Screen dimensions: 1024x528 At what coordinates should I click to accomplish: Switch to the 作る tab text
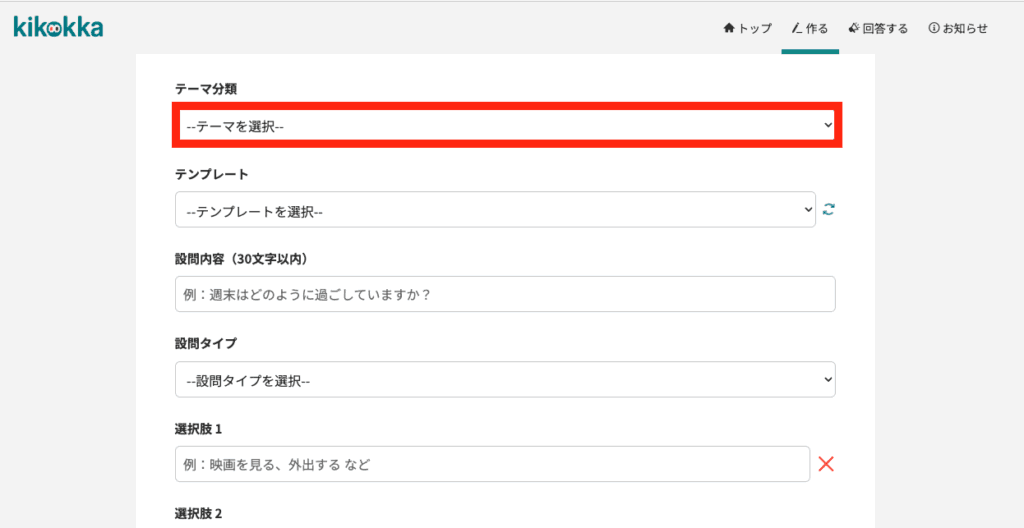click(x=817, y=28)
